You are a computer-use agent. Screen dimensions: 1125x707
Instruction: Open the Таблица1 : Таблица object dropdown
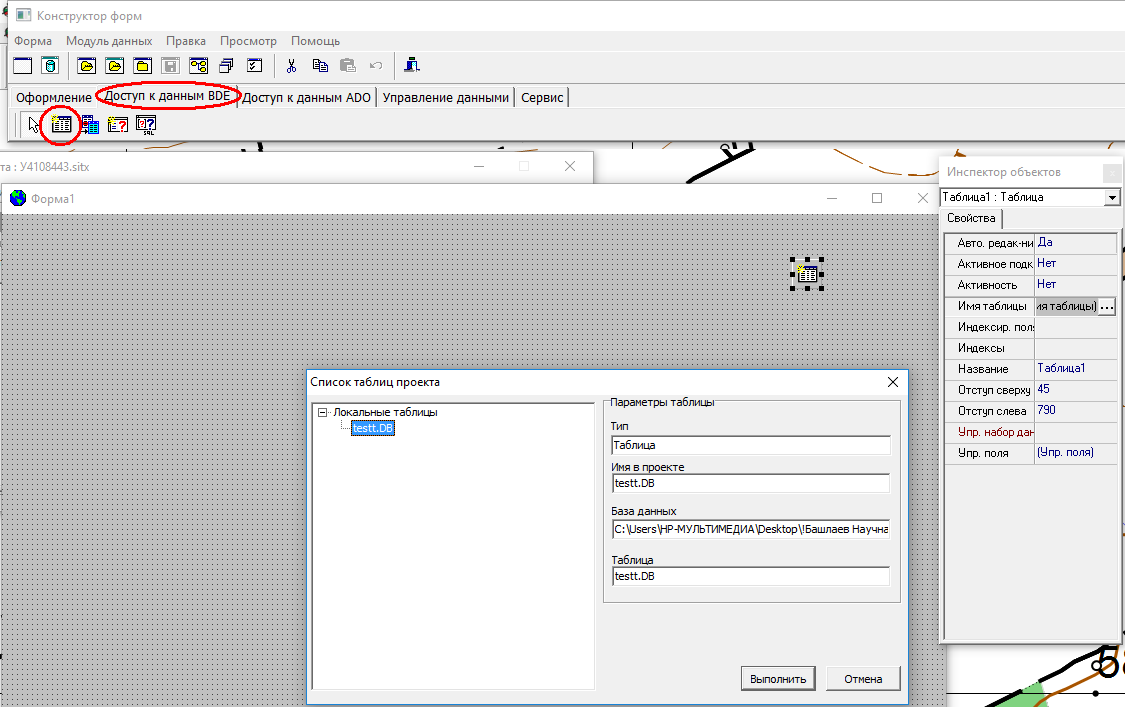(x=1112, y=197)
